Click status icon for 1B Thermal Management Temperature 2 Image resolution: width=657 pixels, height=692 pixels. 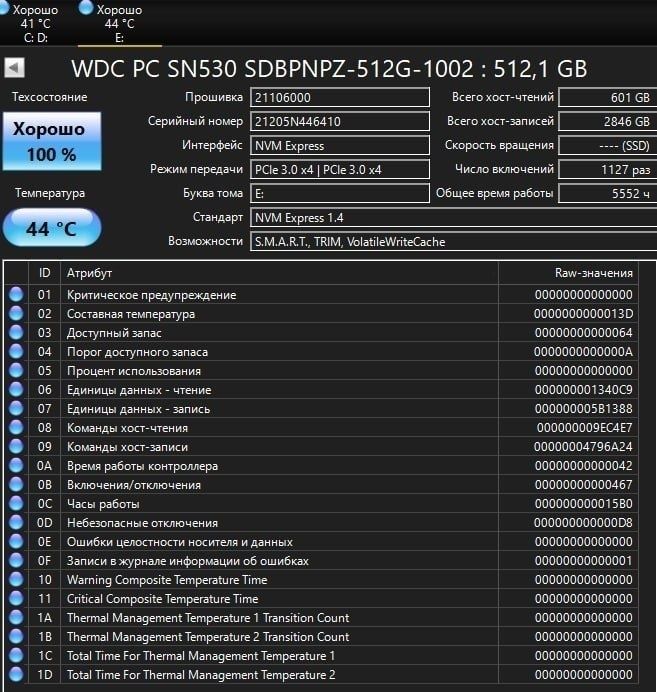[16, 636]
